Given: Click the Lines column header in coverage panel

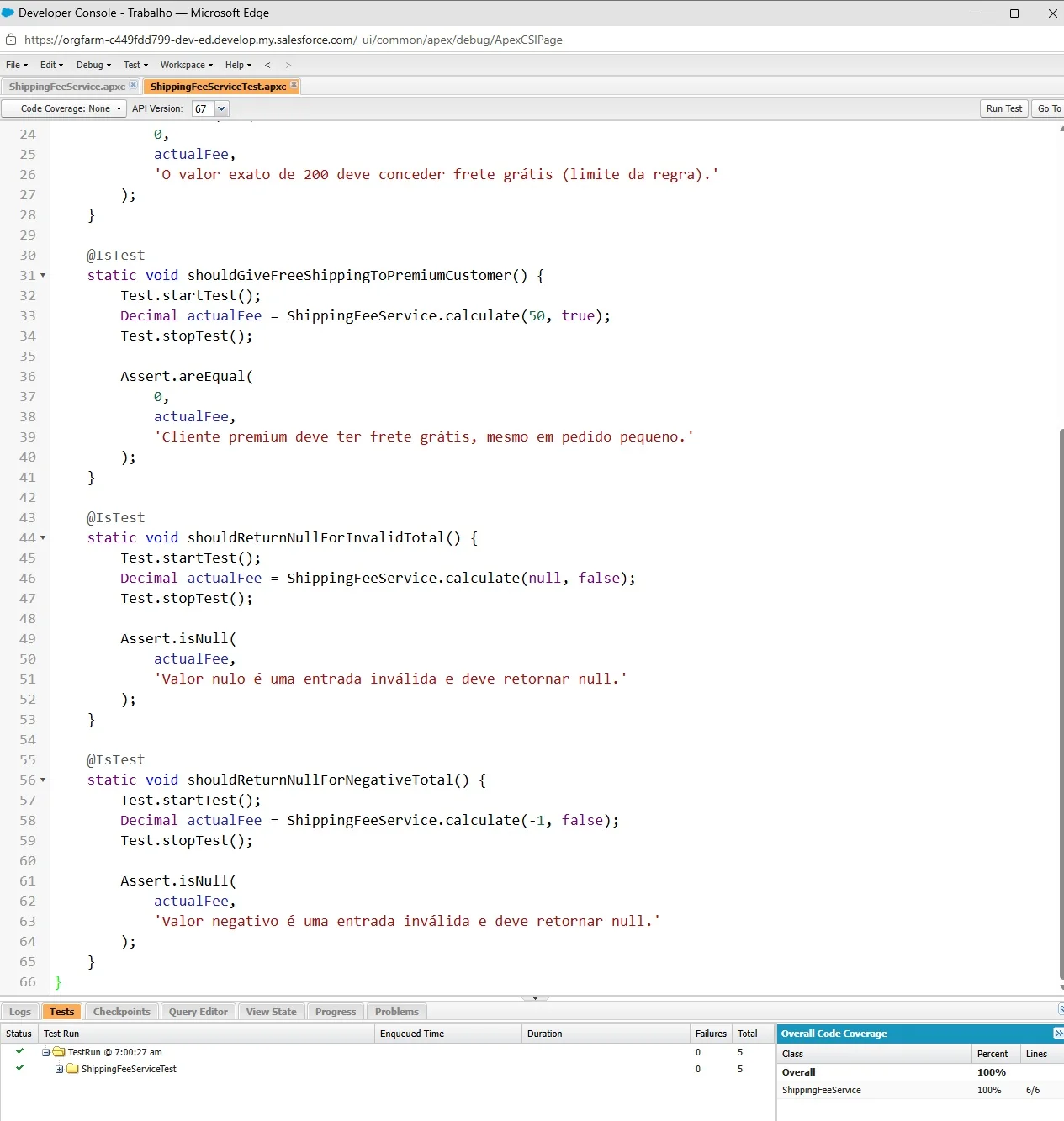Looking at the screenshot, I should pos(1041,1054).
